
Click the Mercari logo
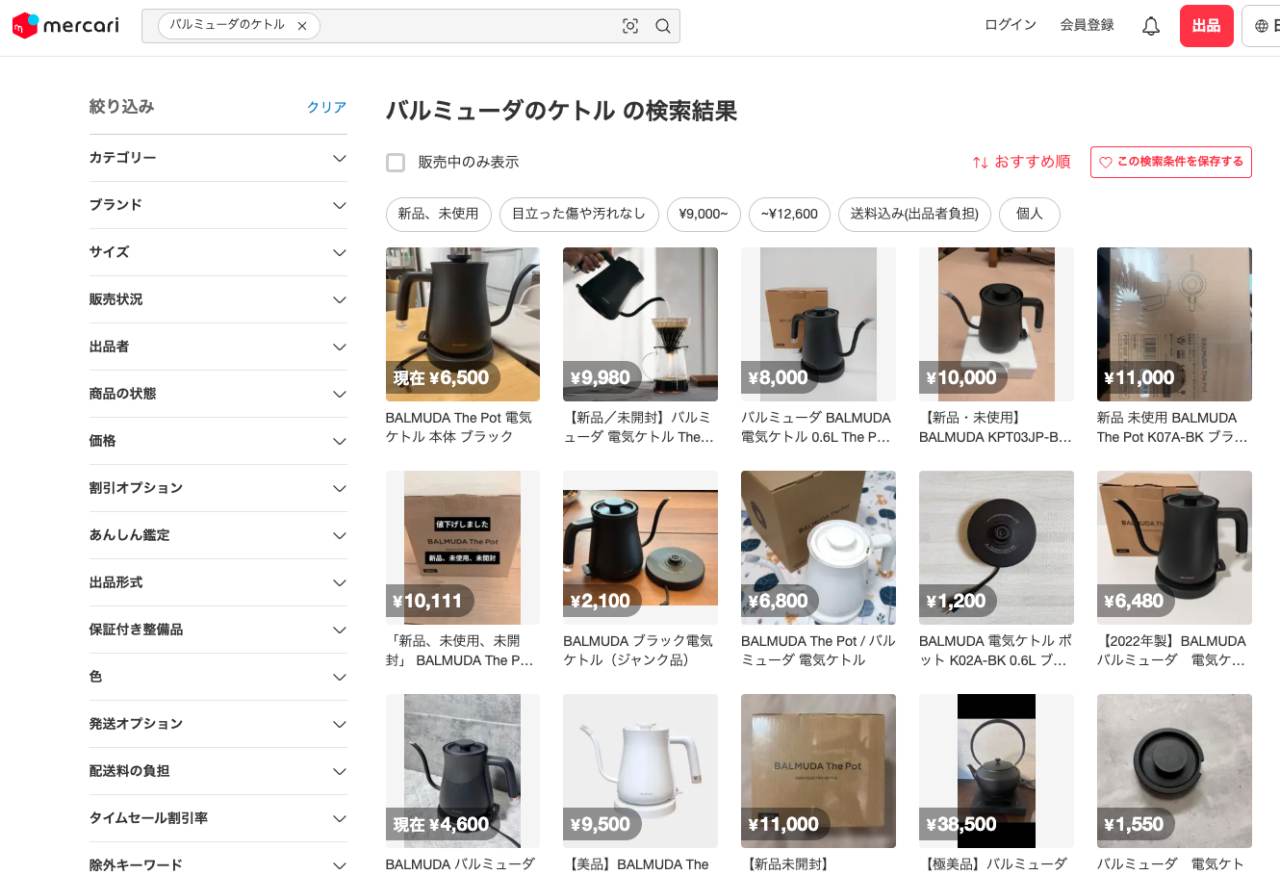point(65,26)
